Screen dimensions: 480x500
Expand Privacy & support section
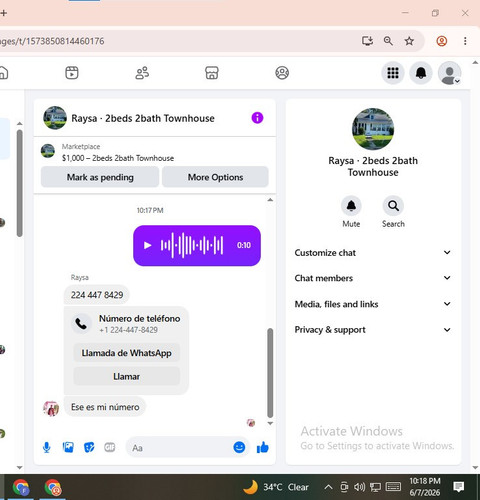click(373, 330)
